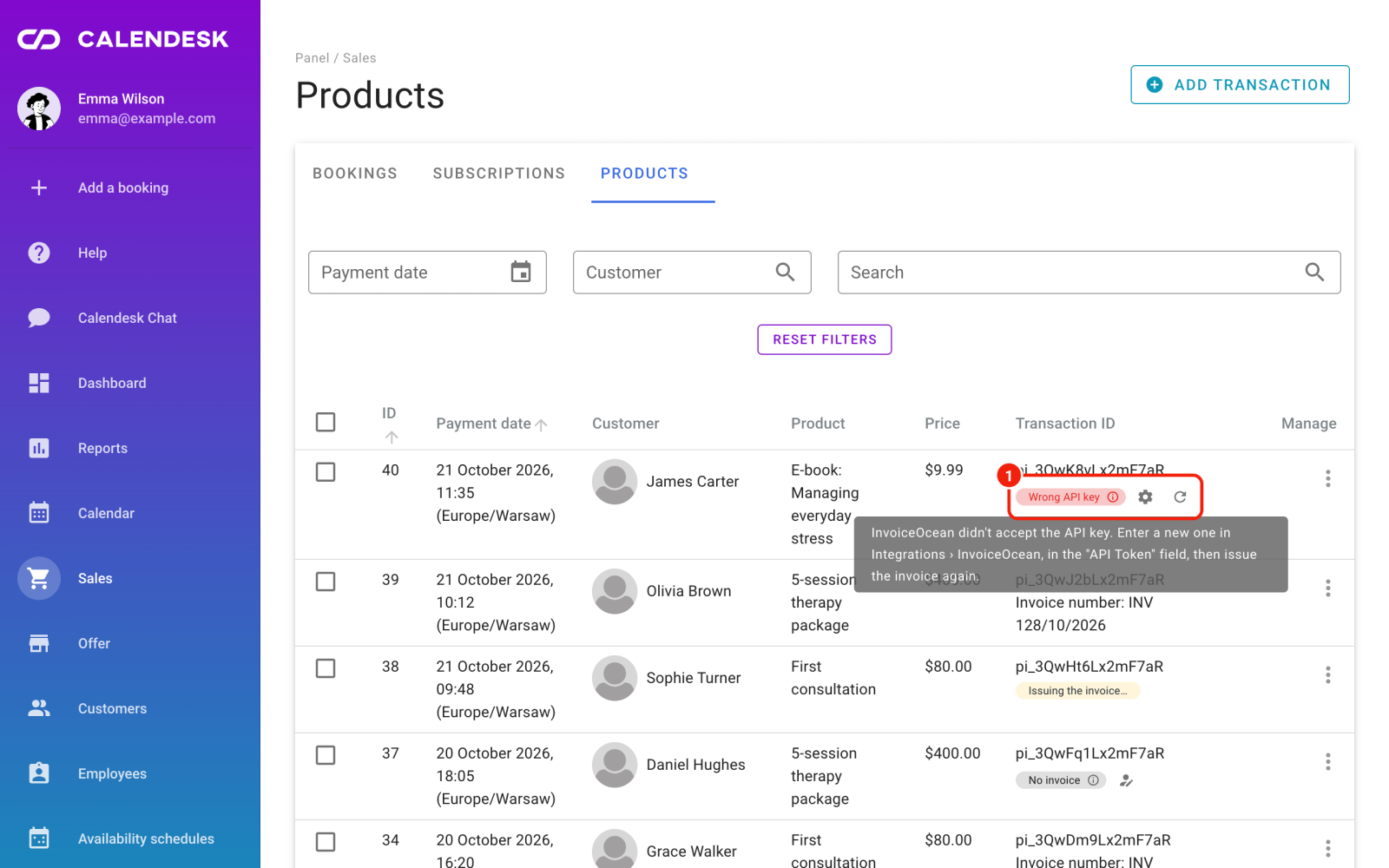Click the Reset Filters button
The width and height of the screenshot is (1389, 868).
click(825, 339)
